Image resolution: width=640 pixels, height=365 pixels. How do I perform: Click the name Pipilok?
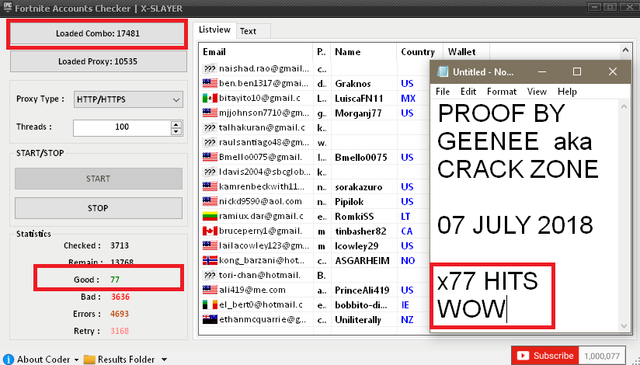(x=349, y=202)
